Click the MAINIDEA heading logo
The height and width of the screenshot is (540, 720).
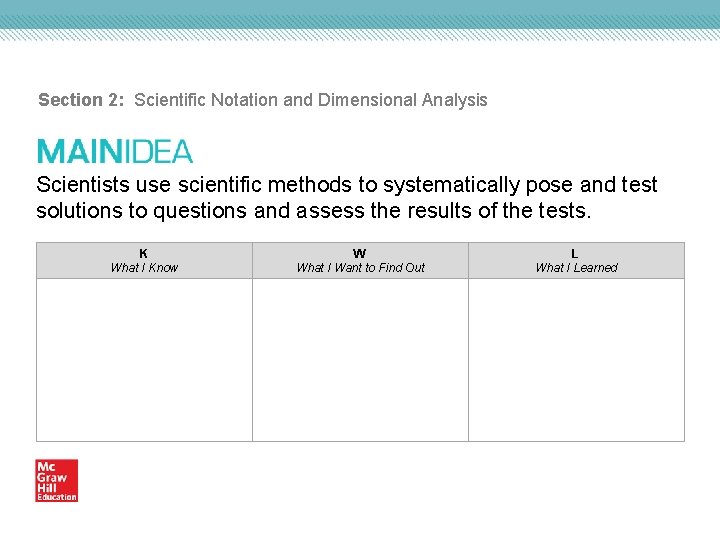tap(115, 151)
